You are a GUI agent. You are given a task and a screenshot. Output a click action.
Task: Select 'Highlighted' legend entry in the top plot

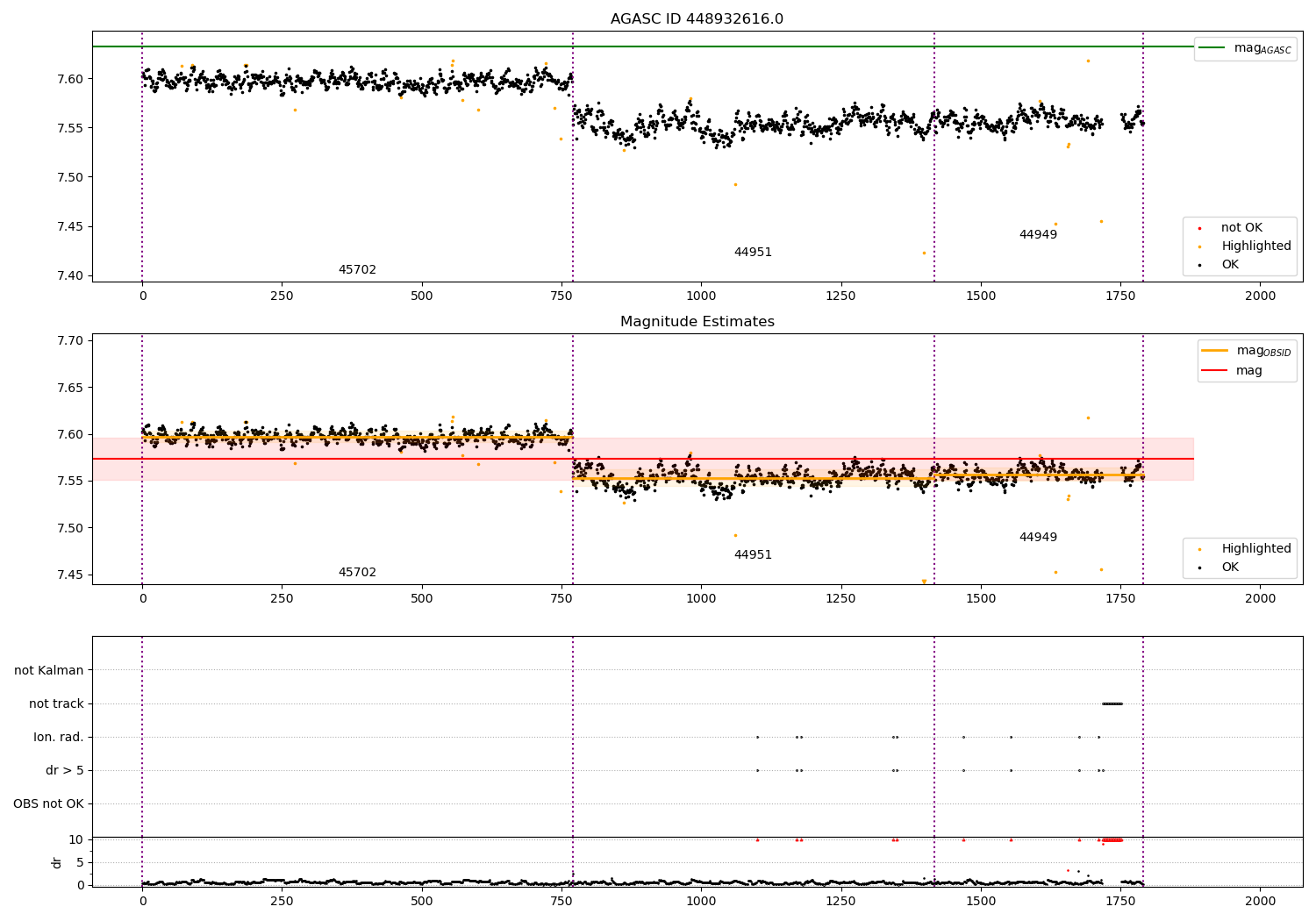tap(1256, 246)
